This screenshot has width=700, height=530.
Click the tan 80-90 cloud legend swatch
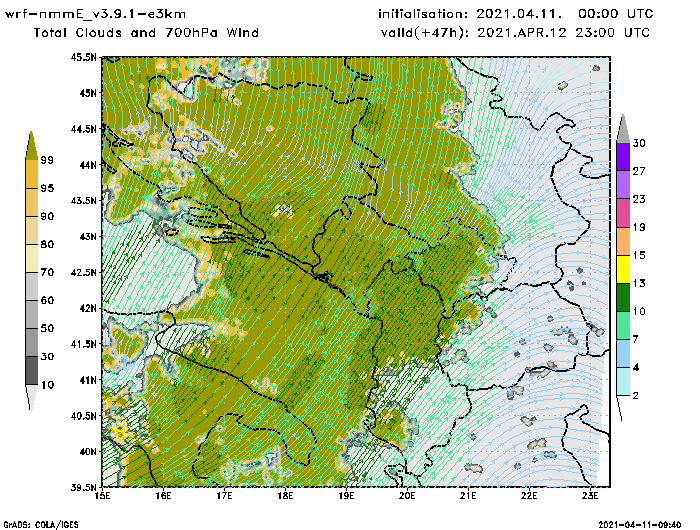pyautogui.click(x=32, y=230)
